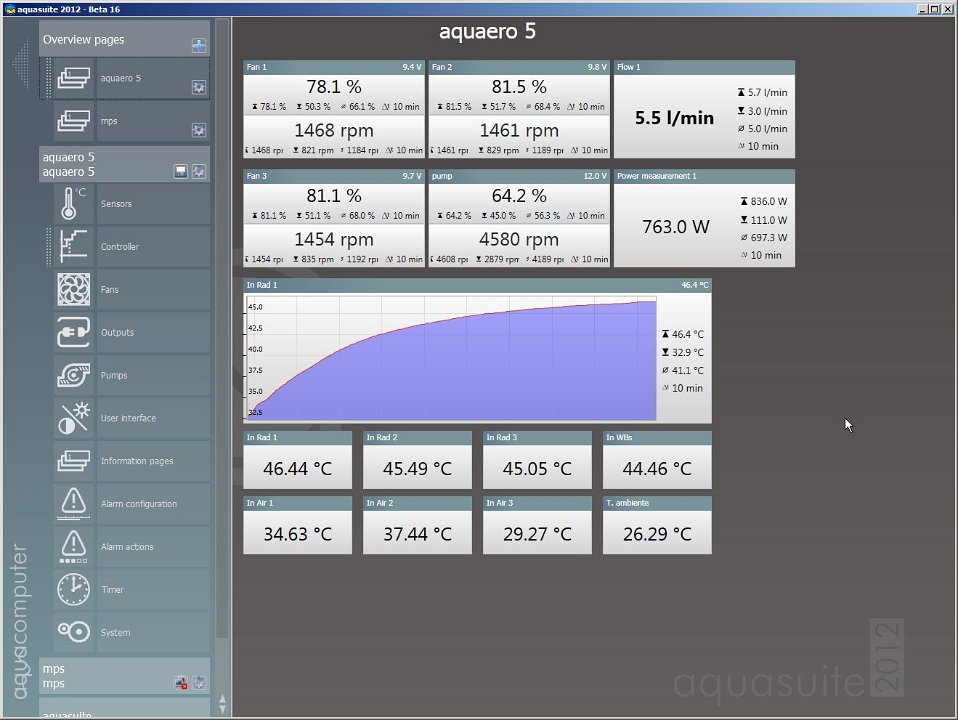
Task: Click the In Air 2 37.44 °C tile
Action: pyautogui.click(x=417, y=526)
